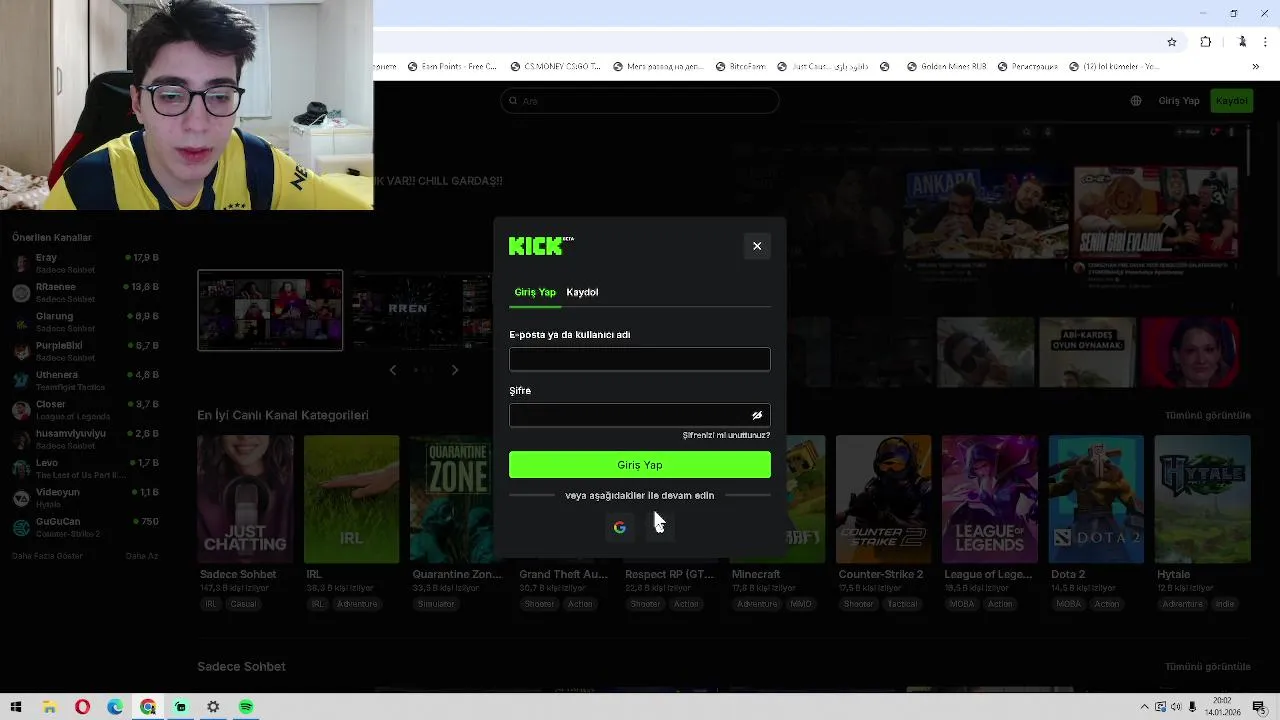Image resolution: width=1280 pixels, height=720 pixels.
Task: Open Şifrenizi mi unuttunuz? link
Action: 726,435
